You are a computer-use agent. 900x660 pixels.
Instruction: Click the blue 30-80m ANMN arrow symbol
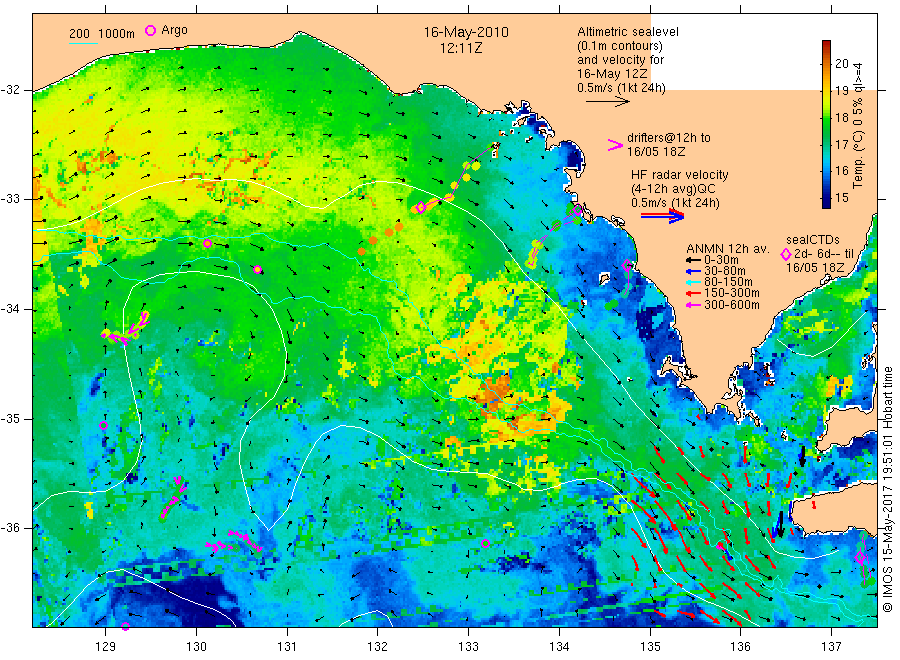coord(694,271)
